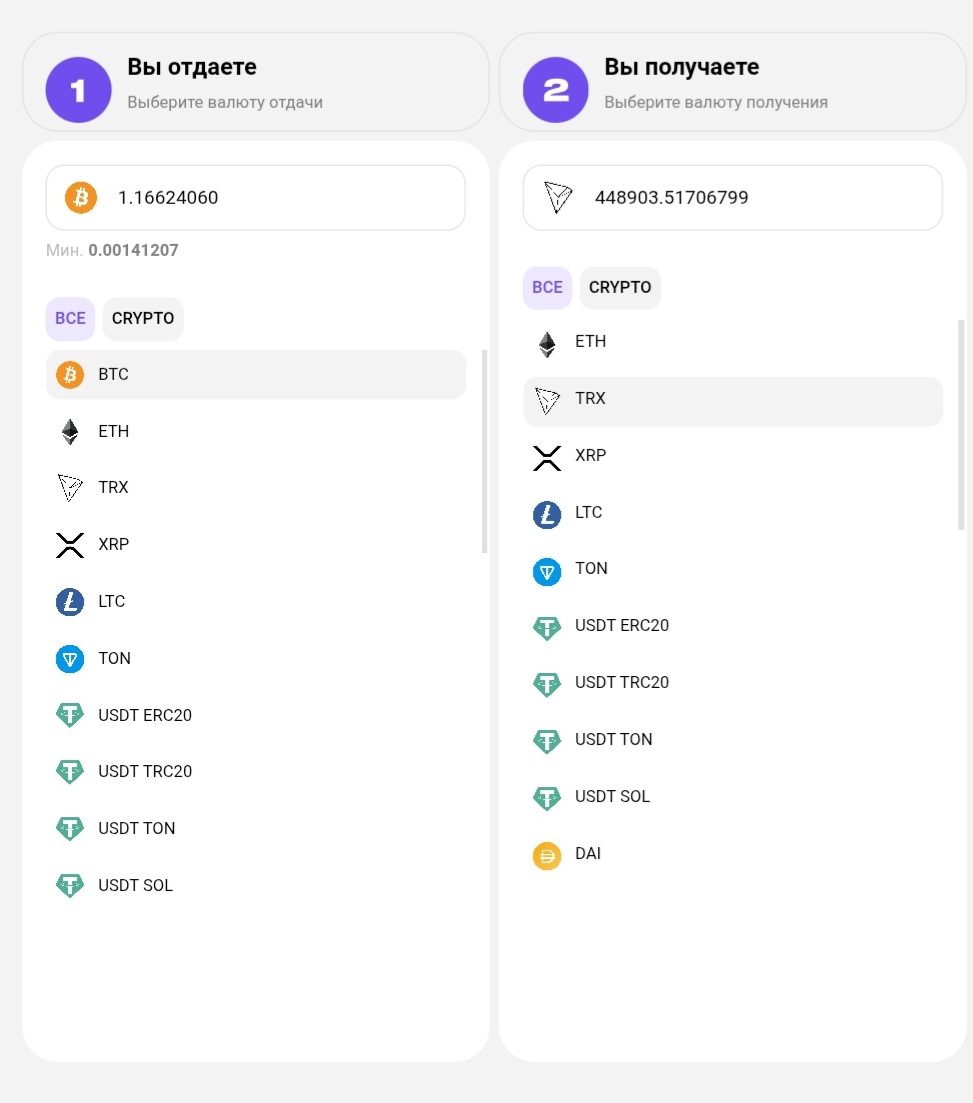This screenshot has height=1103, width=973.
Task: Pick USDT TON in the receive list
Action: click(613, 740)
